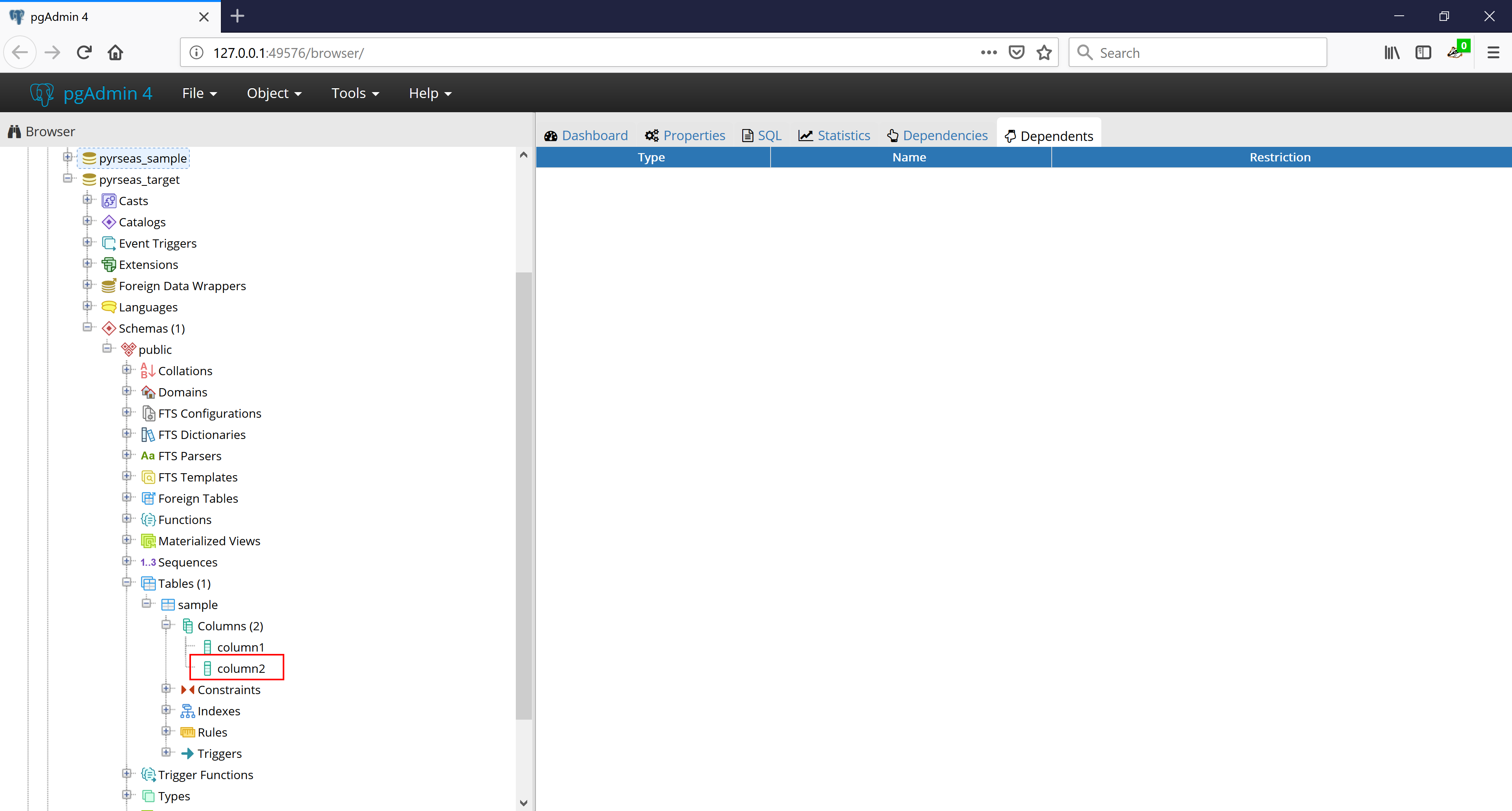This screenshot has height=811, width=1512.
Task: Click the Rules ruler icon
Action: click(x=187, y=732)
